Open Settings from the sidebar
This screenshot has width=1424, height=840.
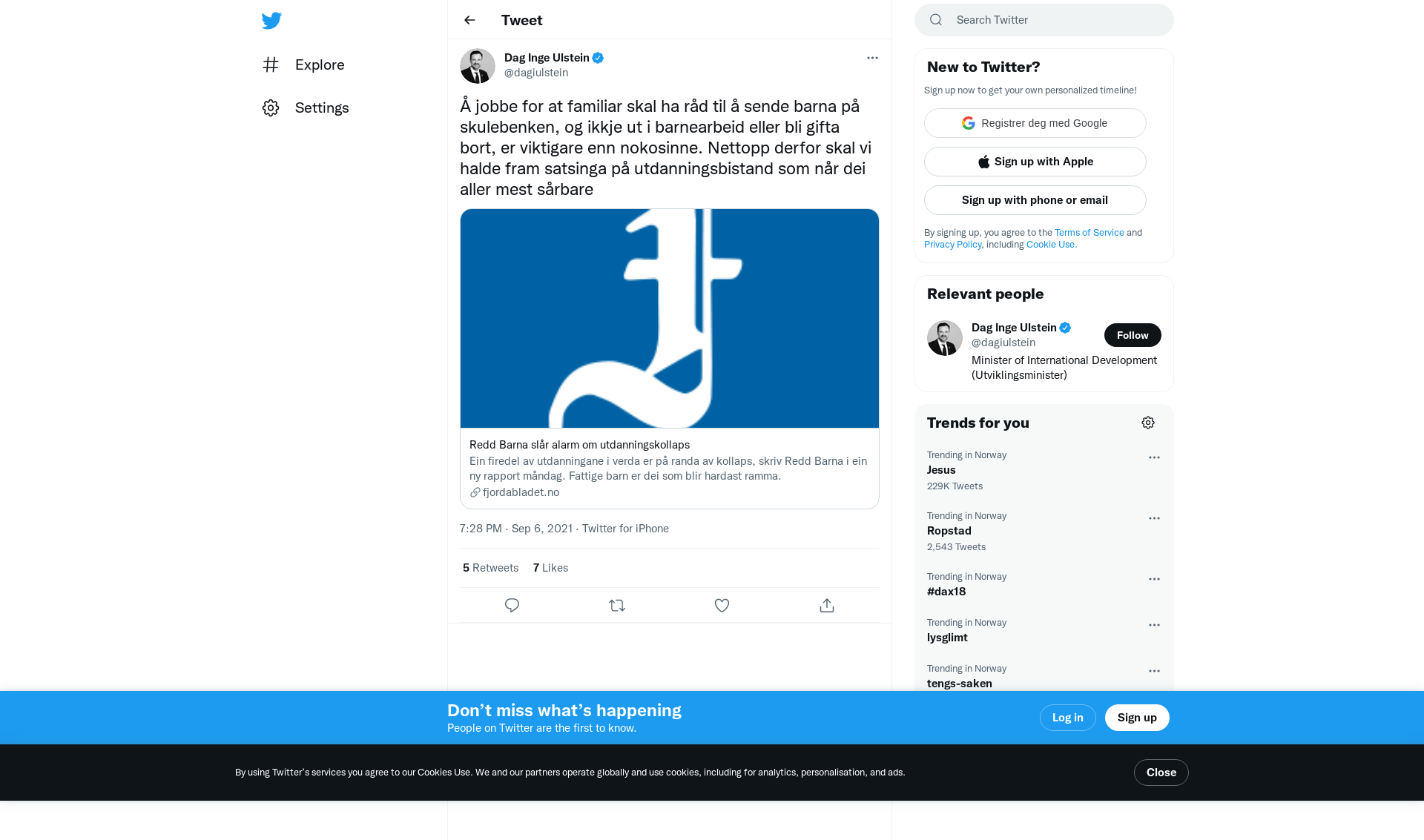(306, 108)
